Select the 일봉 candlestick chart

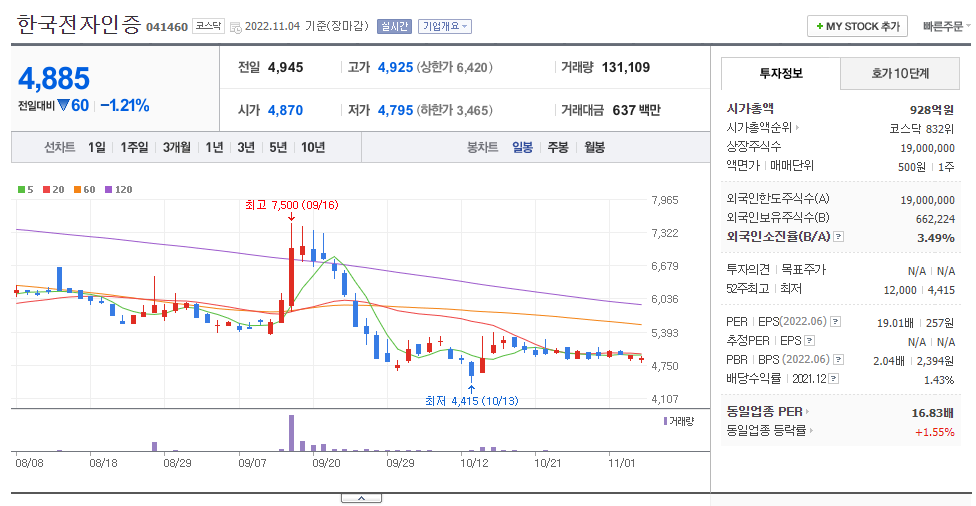coord(522,148)
